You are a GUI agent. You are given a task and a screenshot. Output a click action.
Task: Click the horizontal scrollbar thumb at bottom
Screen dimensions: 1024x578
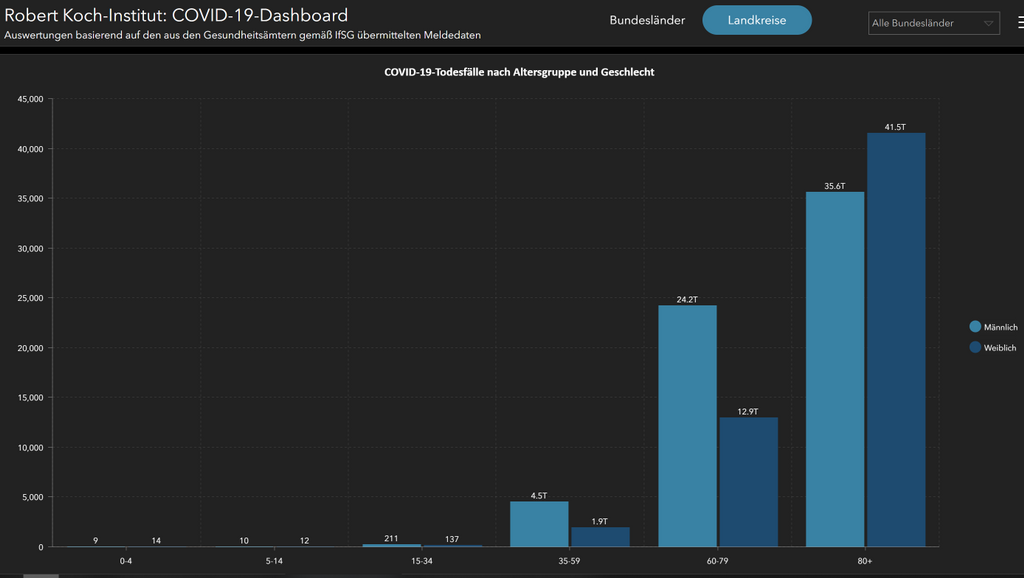pos(41,575)
